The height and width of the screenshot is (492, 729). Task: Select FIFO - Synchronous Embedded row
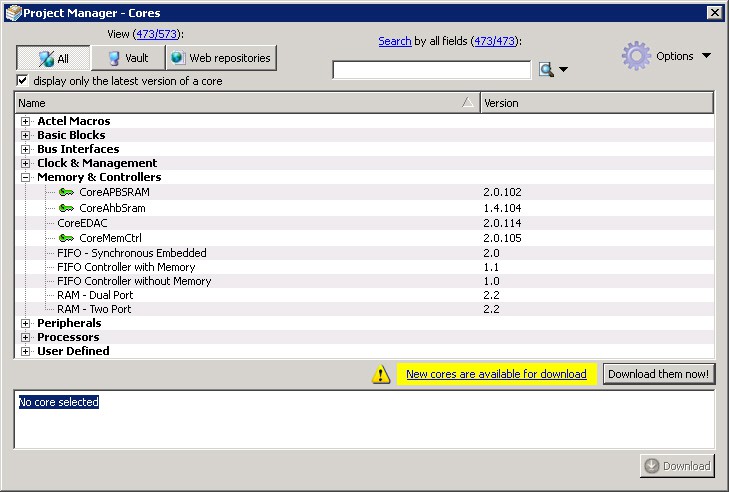pos(365,253)
